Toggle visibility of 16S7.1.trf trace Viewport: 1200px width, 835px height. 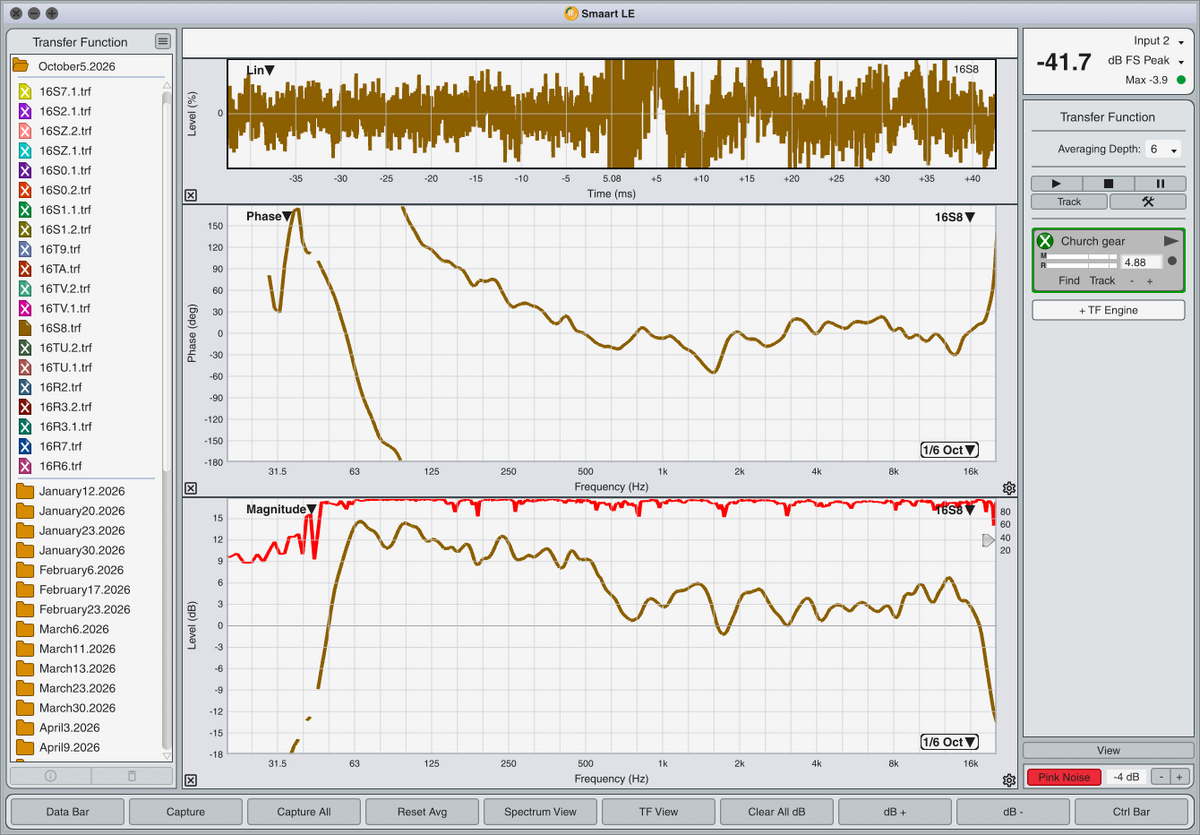click(25, 91)
